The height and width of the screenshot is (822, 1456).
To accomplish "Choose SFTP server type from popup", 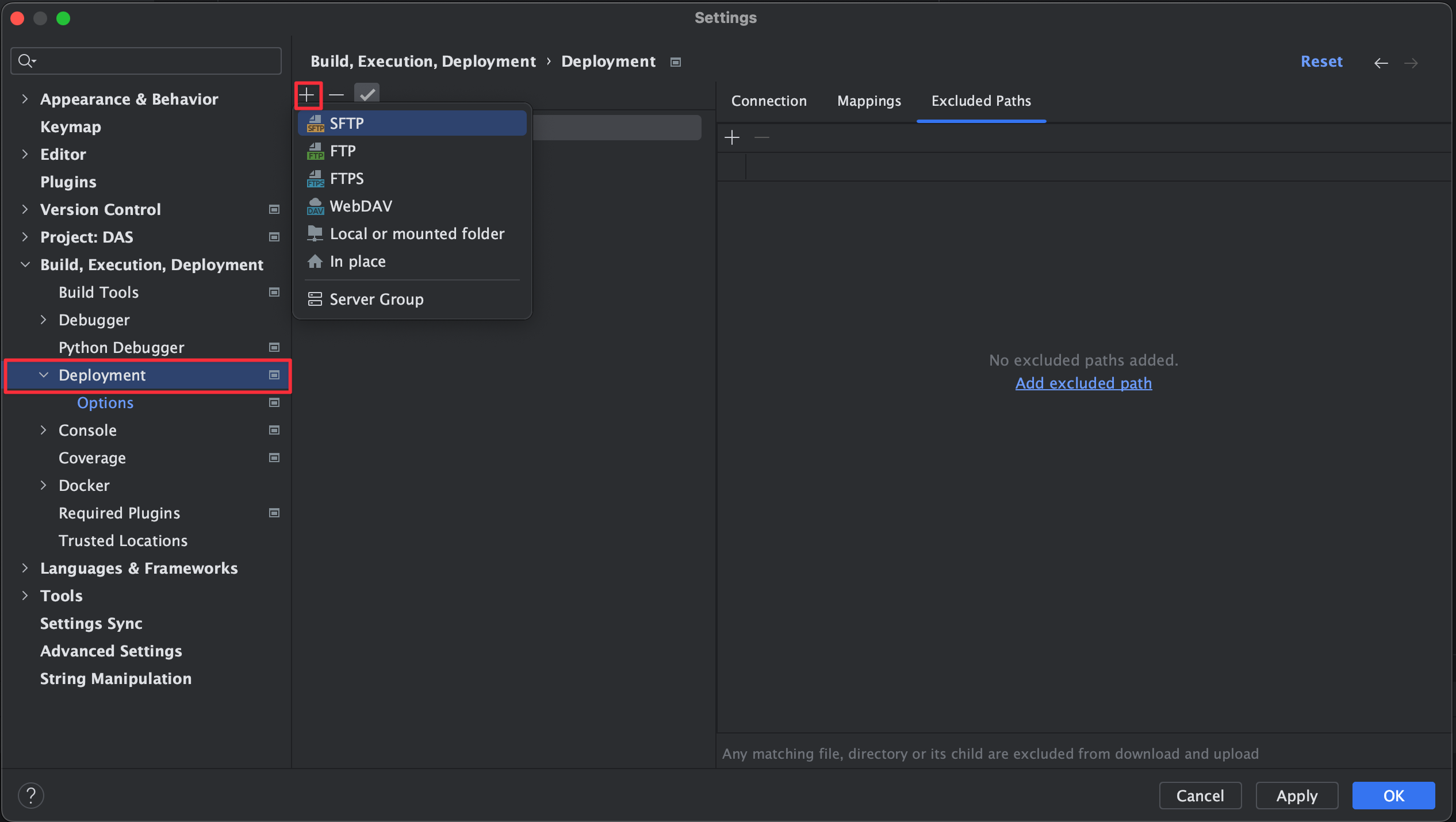I will pos(411,123).
